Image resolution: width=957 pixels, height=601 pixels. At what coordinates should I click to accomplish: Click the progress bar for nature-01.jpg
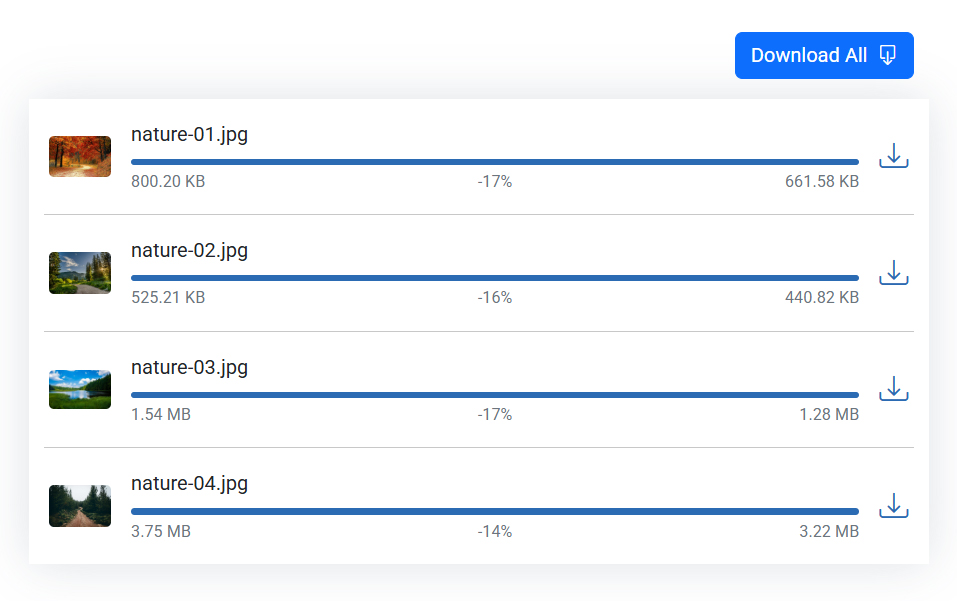494,161
